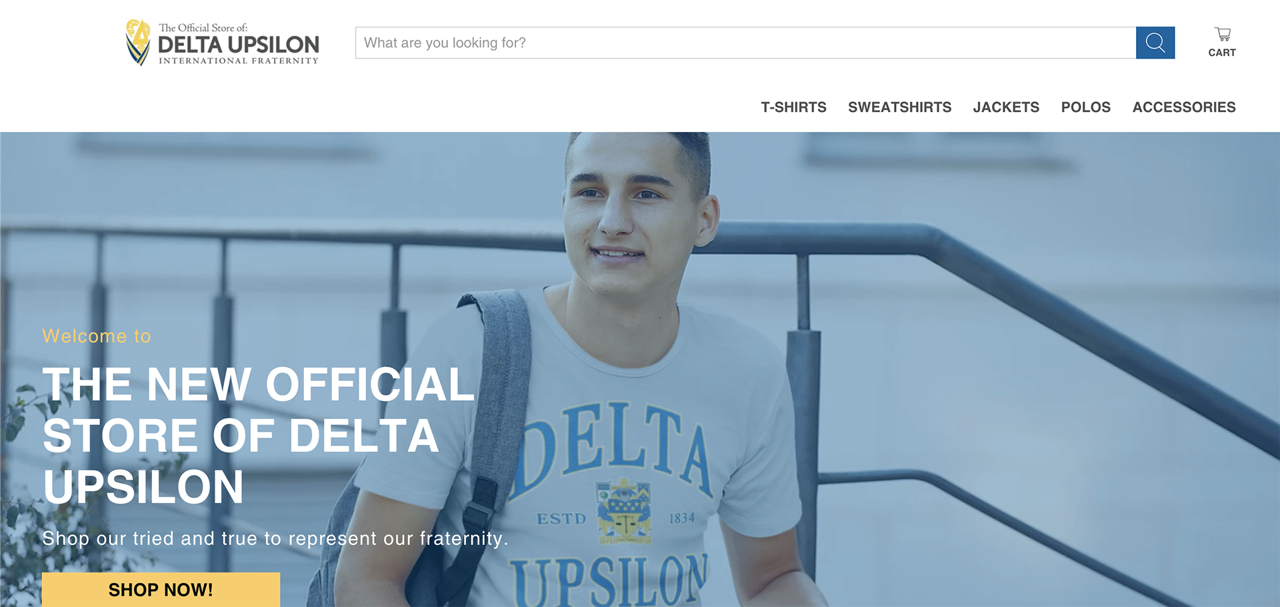Click the yellow SHOP NOW! button
Image resolution: width=1280 pixels, height=607 pixels.
click(x=161, y=590)
